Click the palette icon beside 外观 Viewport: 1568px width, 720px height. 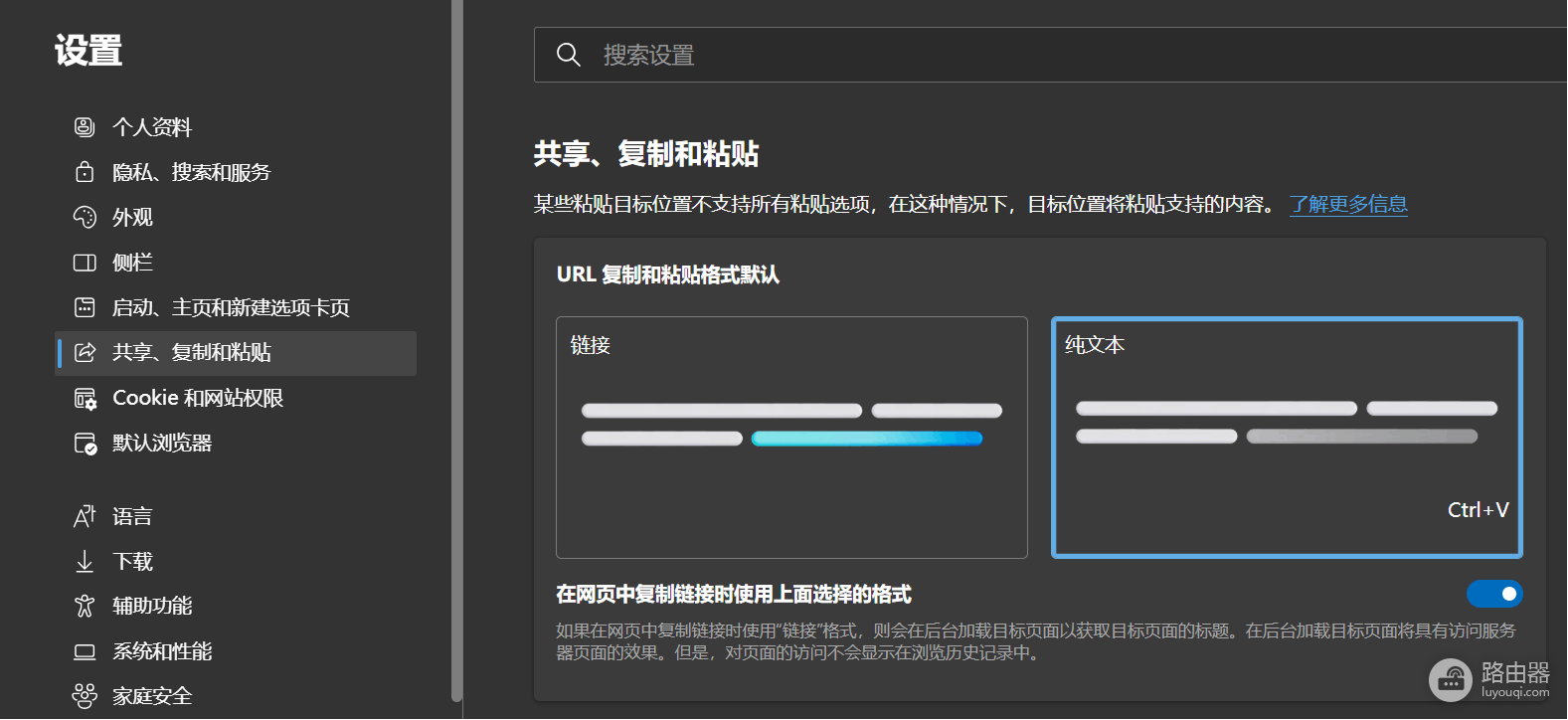tap(85, 218)
